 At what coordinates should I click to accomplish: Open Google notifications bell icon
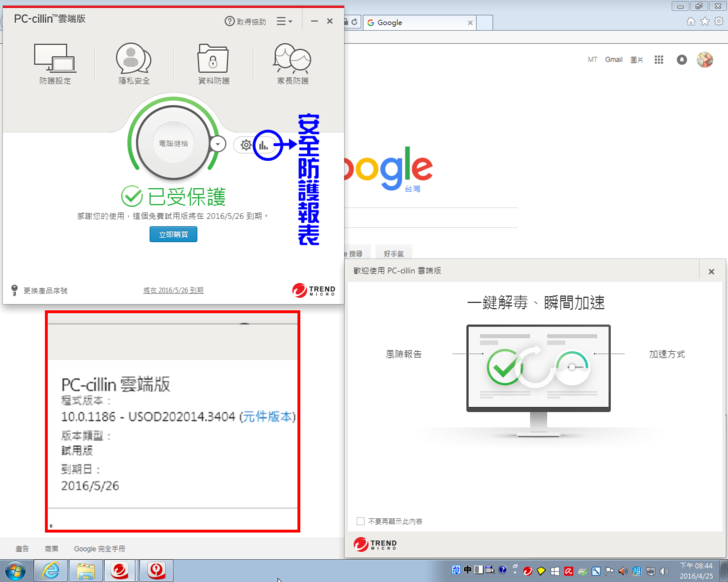(x=681, y=60)
